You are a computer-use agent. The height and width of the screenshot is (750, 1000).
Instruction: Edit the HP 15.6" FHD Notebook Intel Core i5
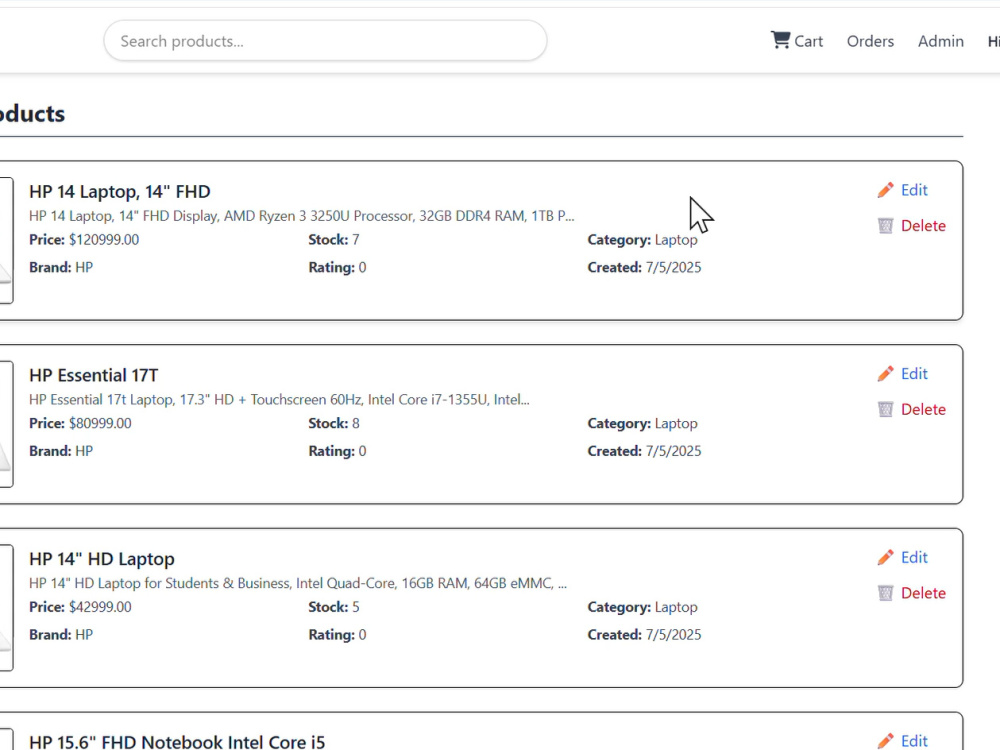(902, 740)
